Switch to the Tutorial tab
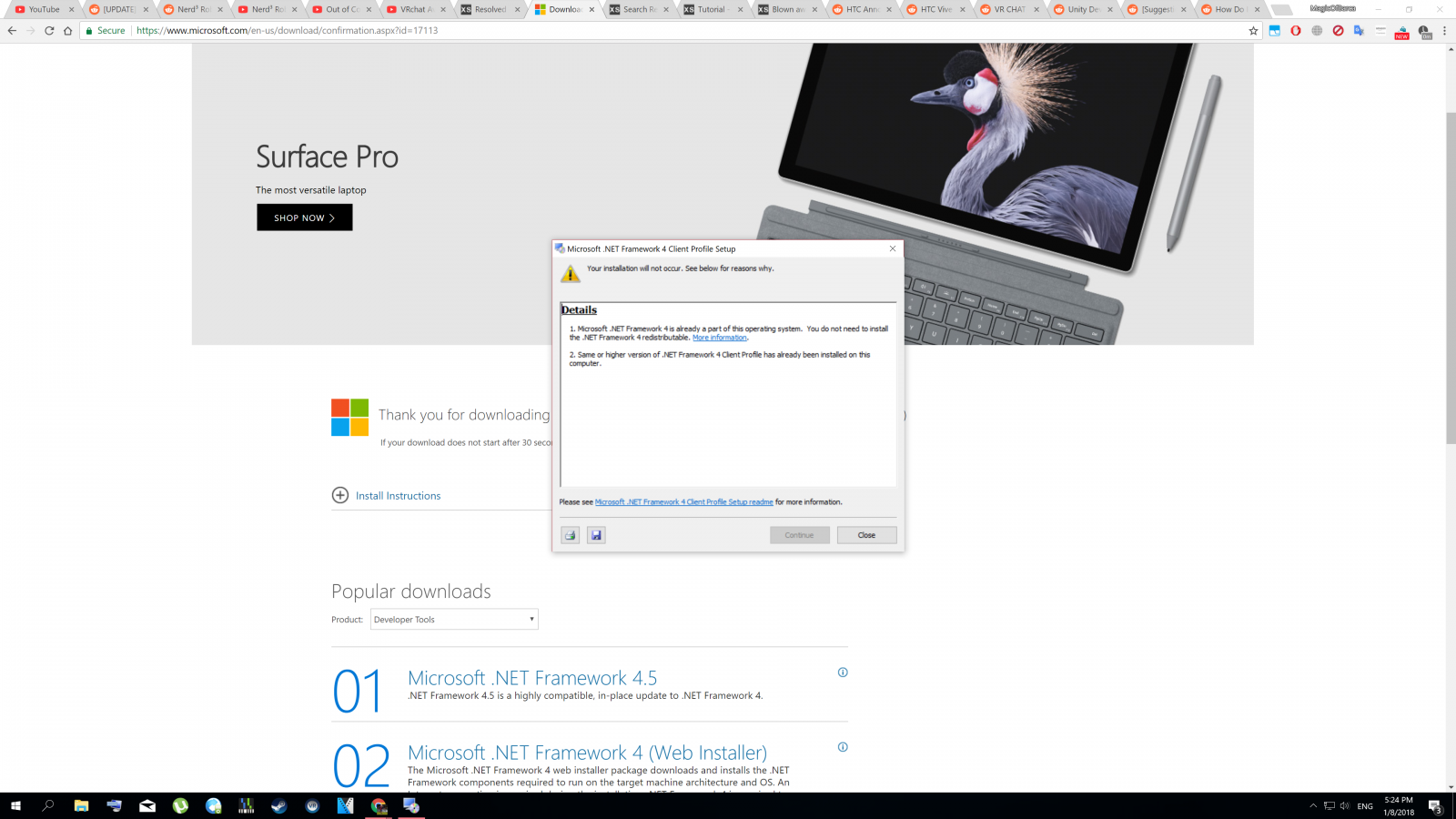 [x=712, y=9]
